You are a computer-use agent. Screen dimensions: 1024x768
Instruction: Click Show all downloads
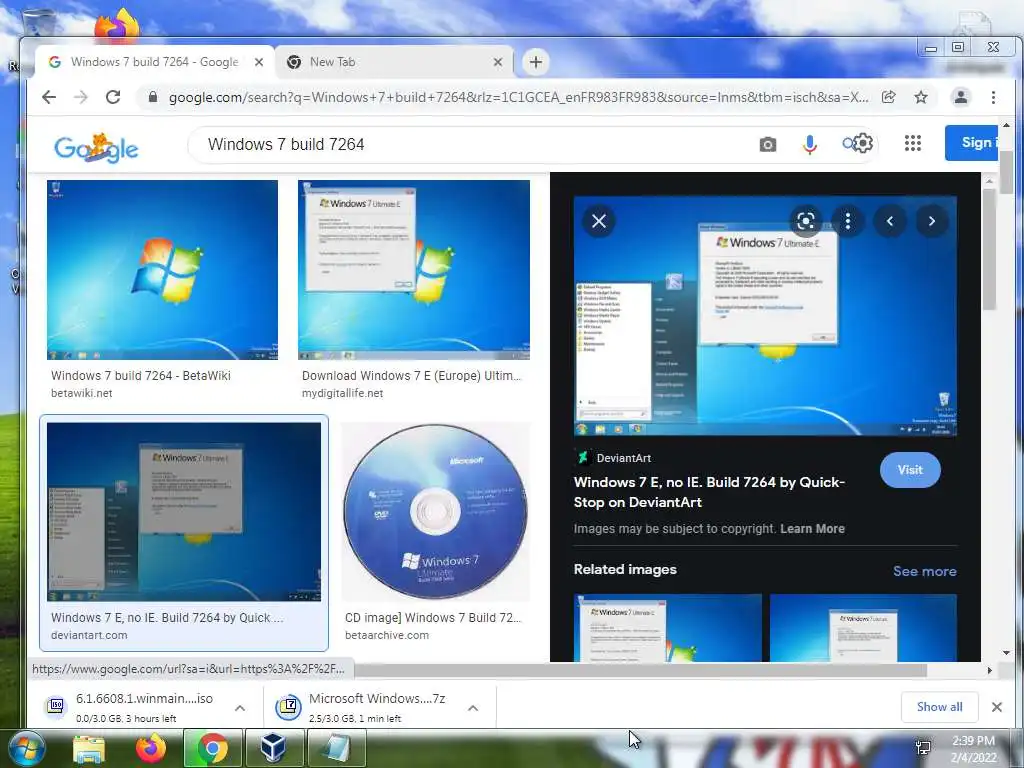939,707
